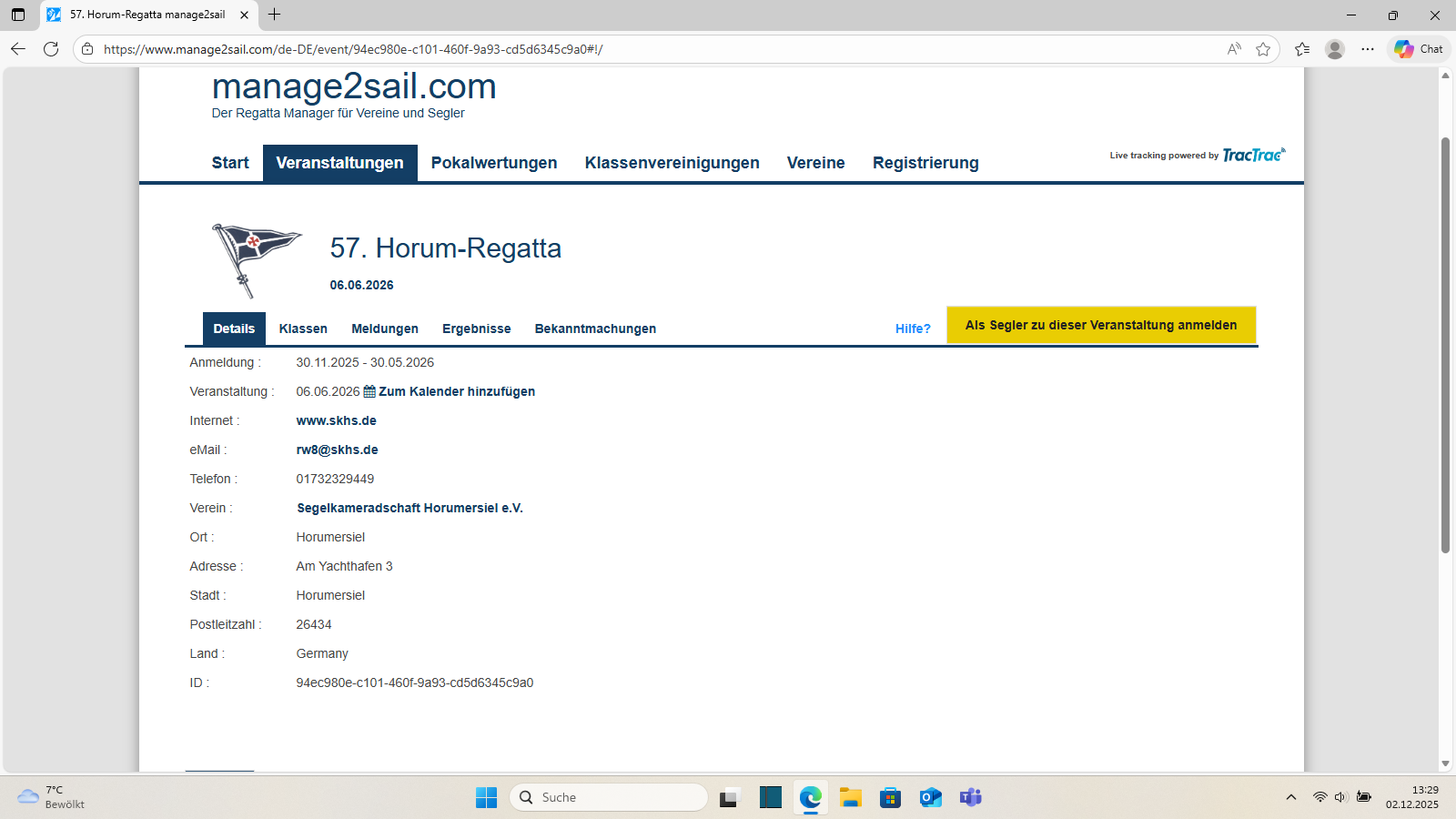This screenshot has height=819, width=1456.
Task: Open the browser profile icon
Action: (1335, 49)
